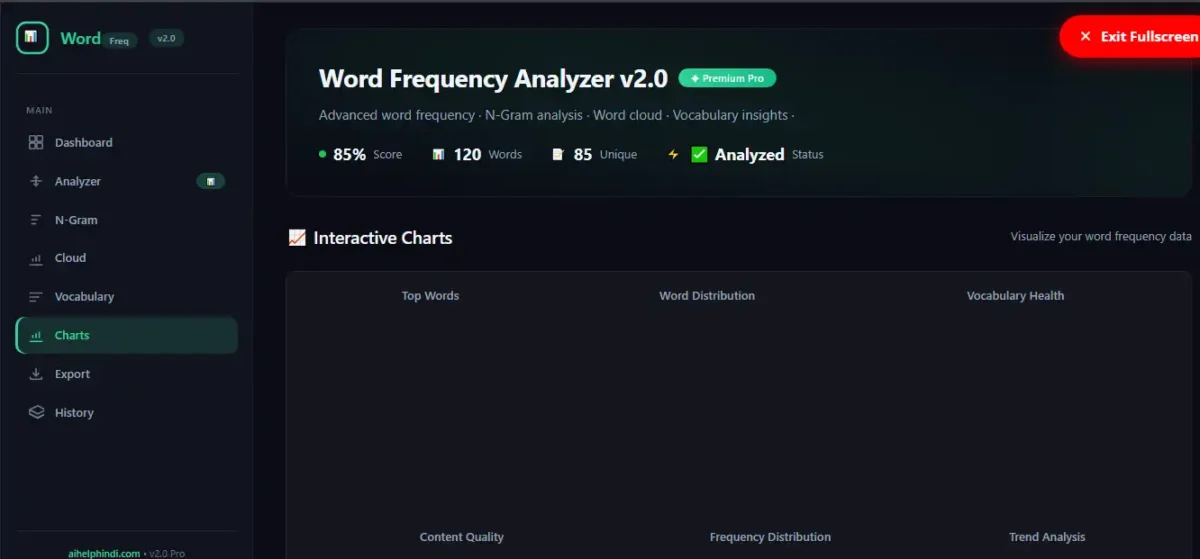The height and width of the screenshot is (559, 1200).
Task: Click the lightning bolt status icon
Action: point(673,155)
